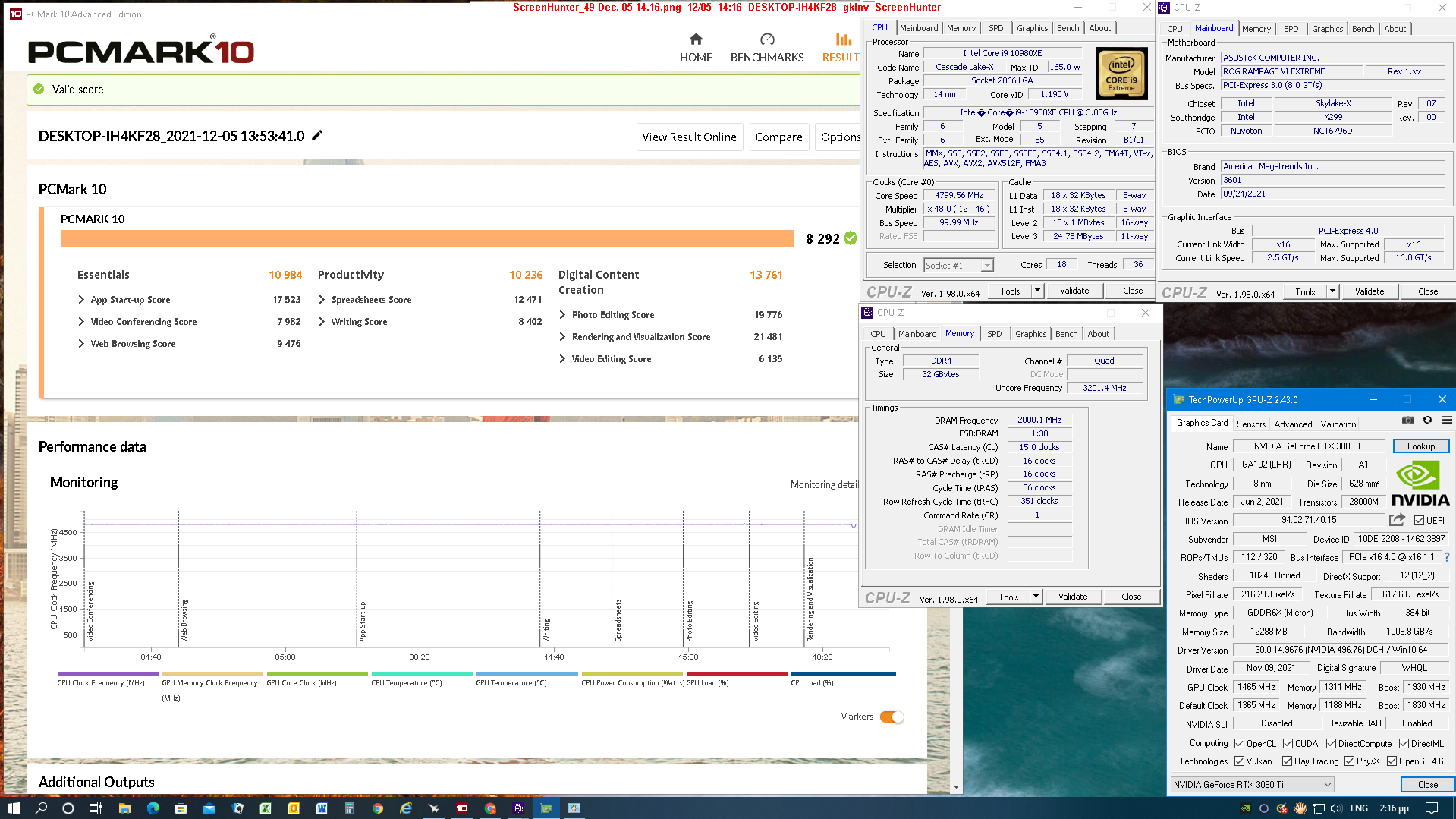Viewport: 1456px width, 819px height.
Task: Click Tools in the CPU-Z Mainboard window
Action: point(1305,291)
